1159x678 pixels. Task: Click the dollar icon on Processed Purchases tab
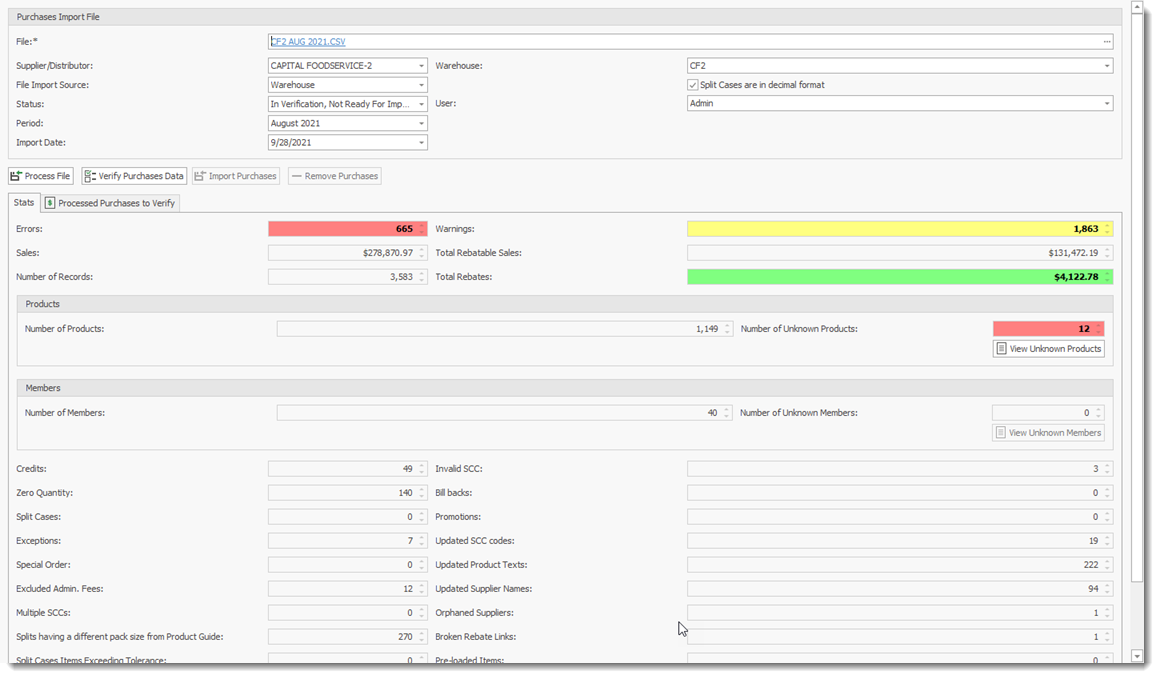pyautogui.click(x=51, y=202)
